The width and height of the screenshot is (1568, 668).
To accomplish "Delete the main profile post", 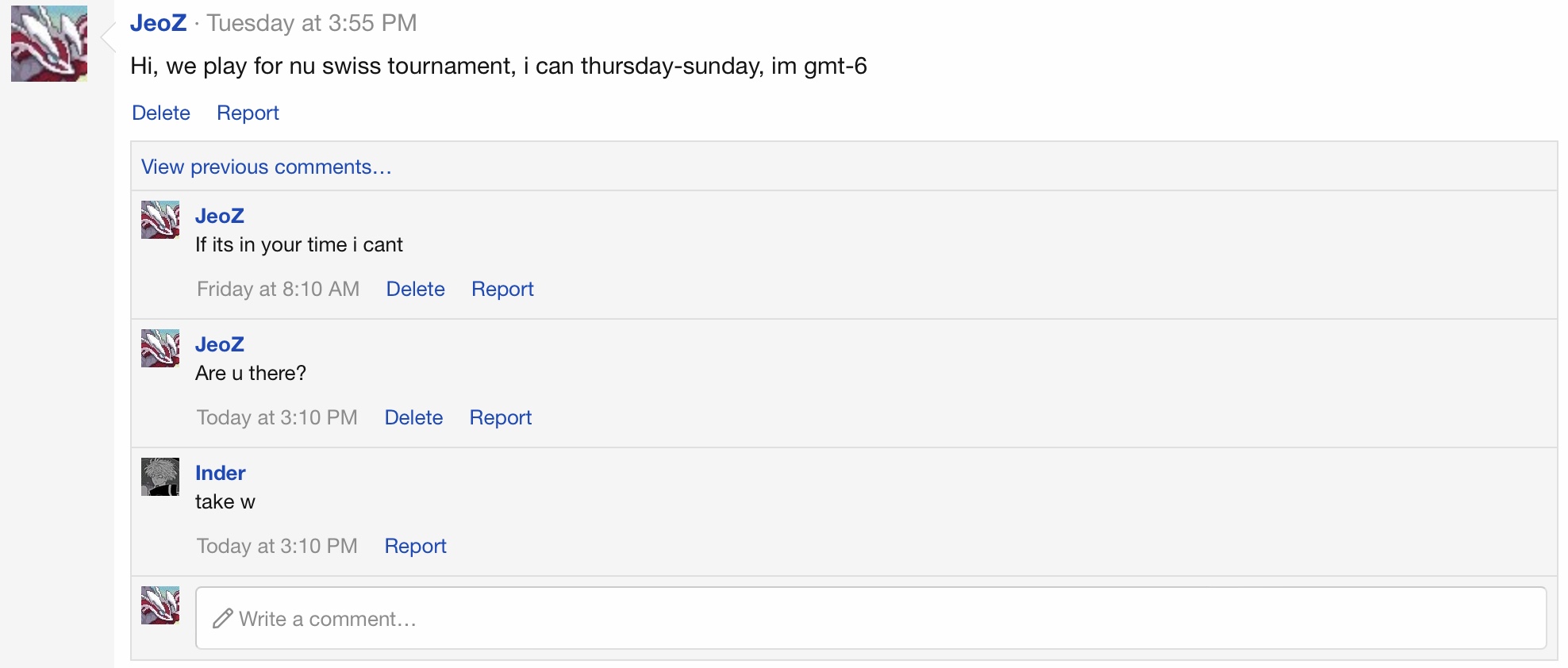I will 161,113.
